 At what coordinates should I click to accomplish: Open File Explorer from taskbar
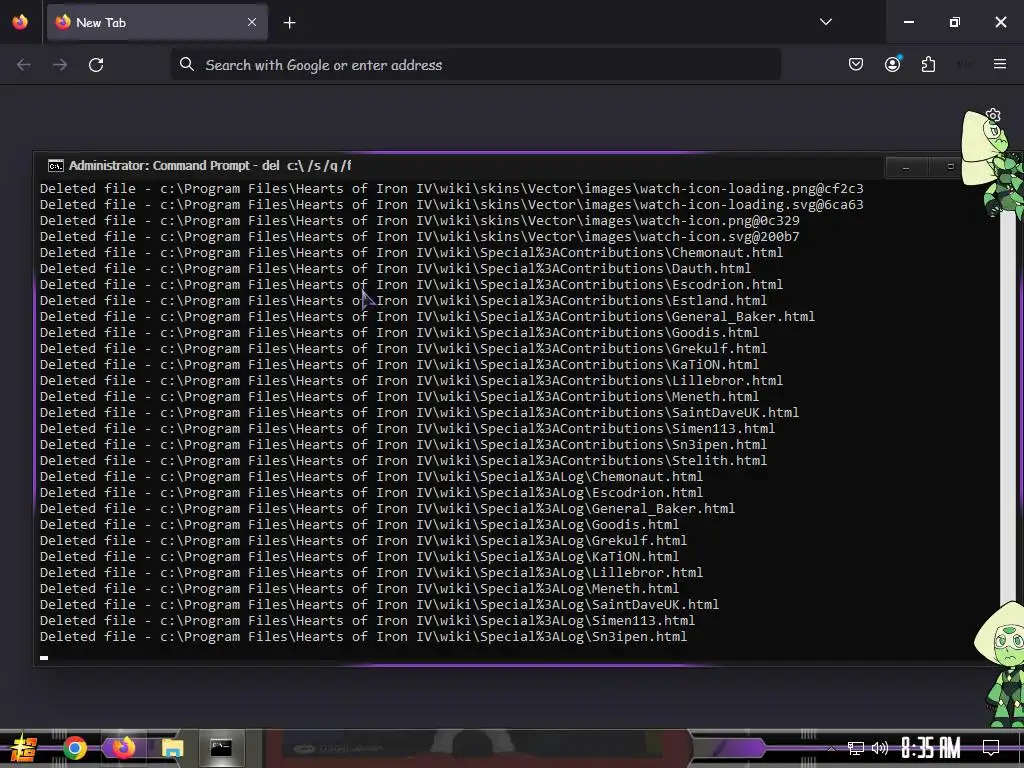[x=172, y=748]
